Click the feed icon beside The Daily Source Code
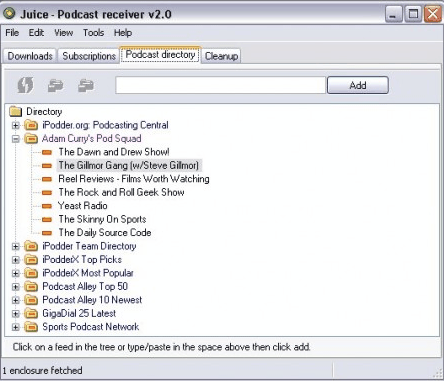The width and height of the screenshot is (444, 381). [x=47, y=233]
